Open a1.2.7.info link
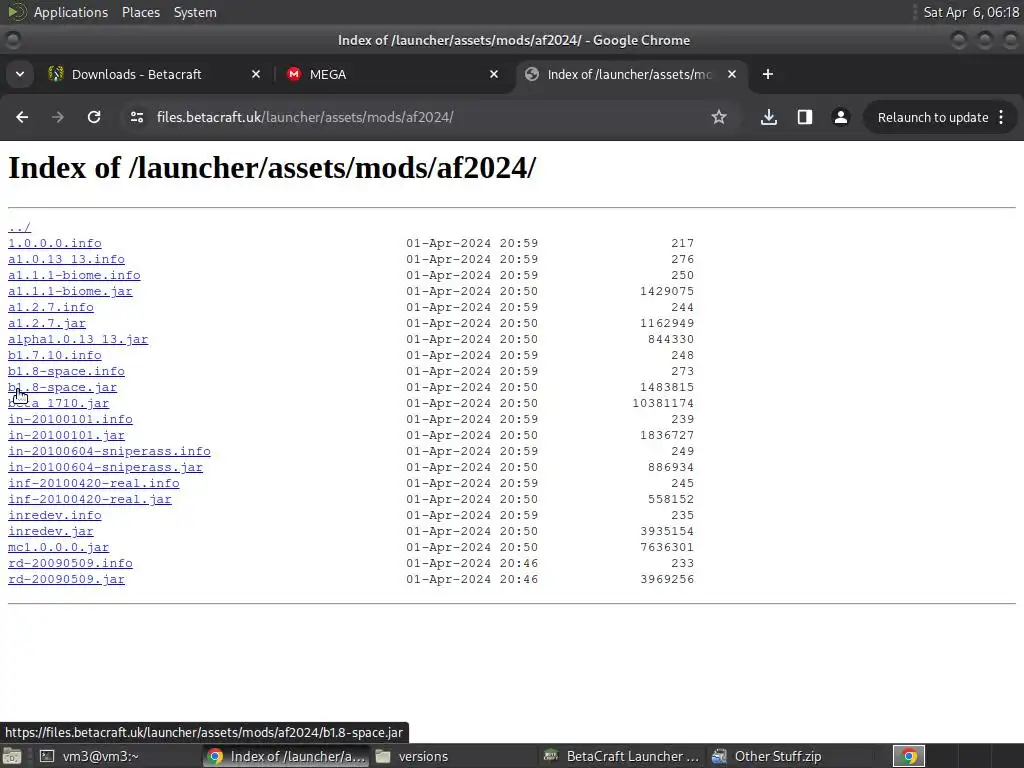Image resolution: width=1024 pixels, height=768 pixels. [x=51, y=307]
